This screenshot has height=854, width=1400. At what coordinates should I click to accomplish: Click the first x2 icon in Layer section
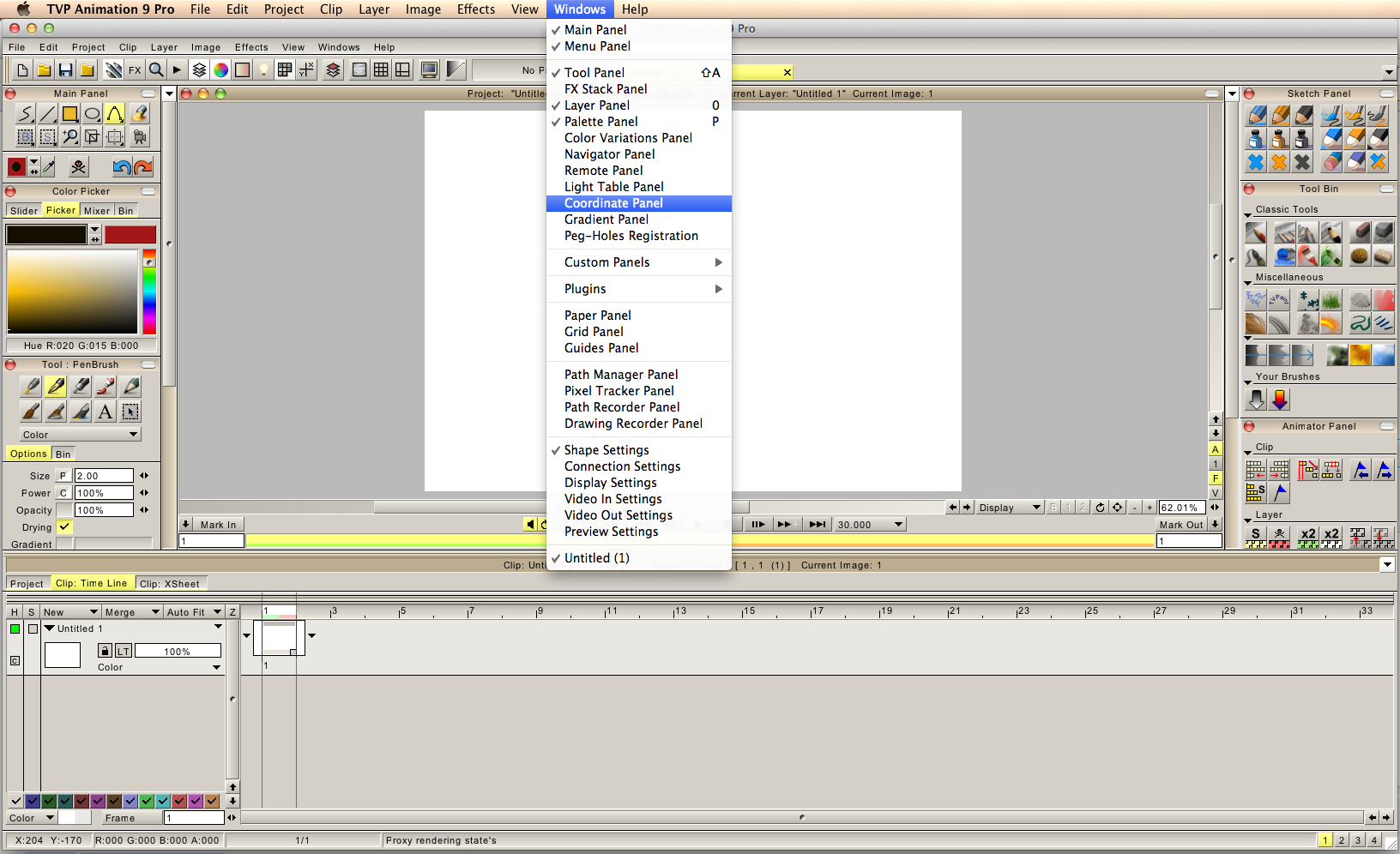click(1307, 537)
